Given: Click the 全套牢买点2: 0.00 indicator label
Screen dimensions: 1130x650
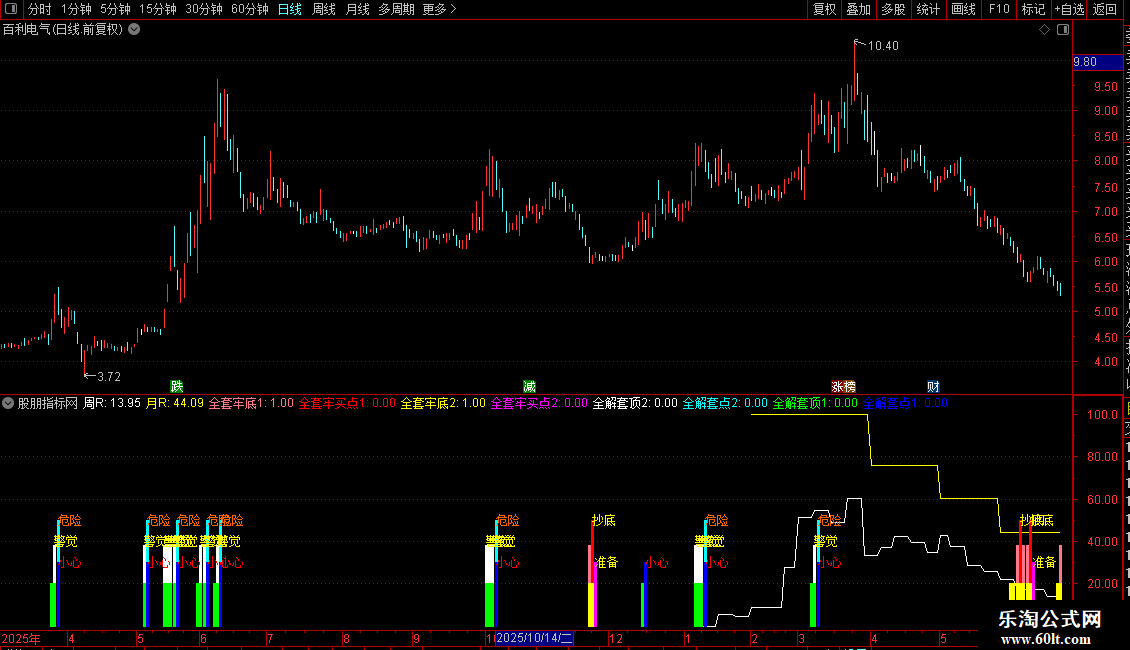Looking at the screenshot, I should point(539,404).
